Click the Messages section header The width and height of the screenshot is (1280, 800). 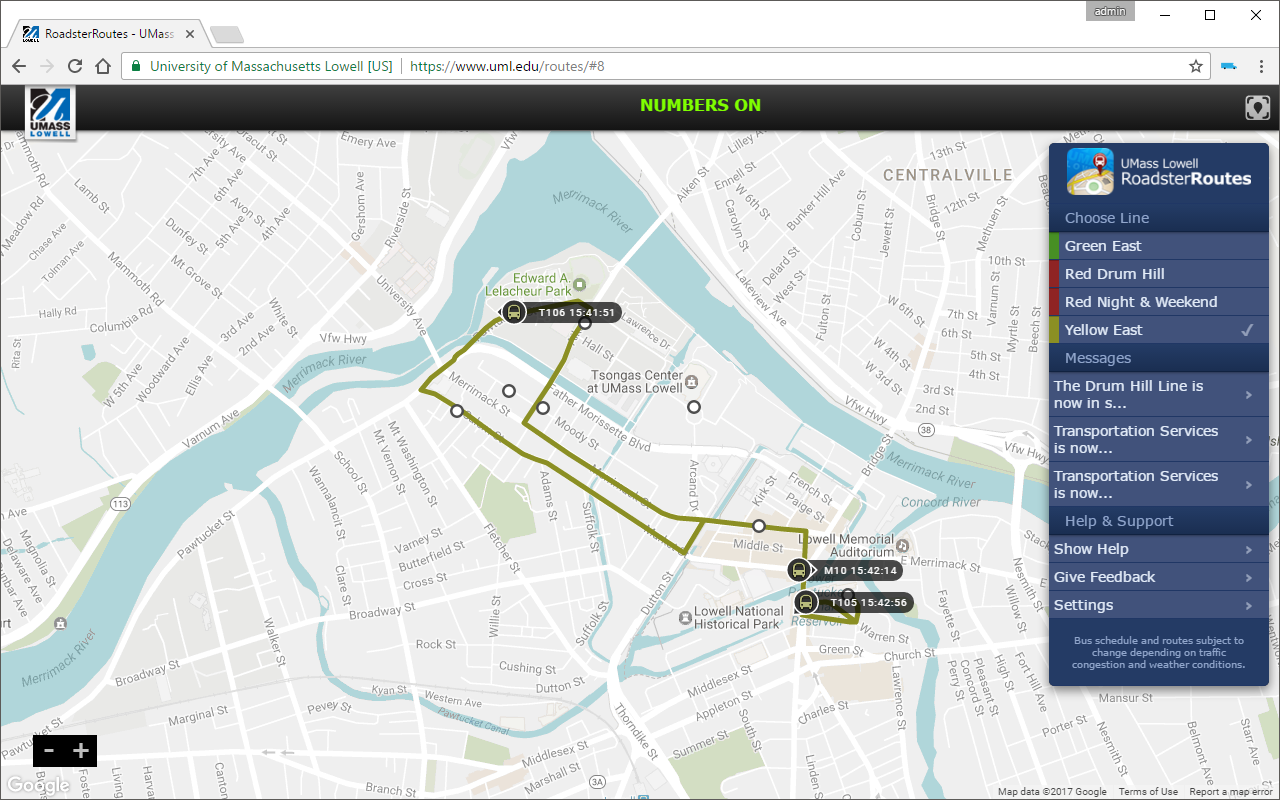click(1159, 358)
